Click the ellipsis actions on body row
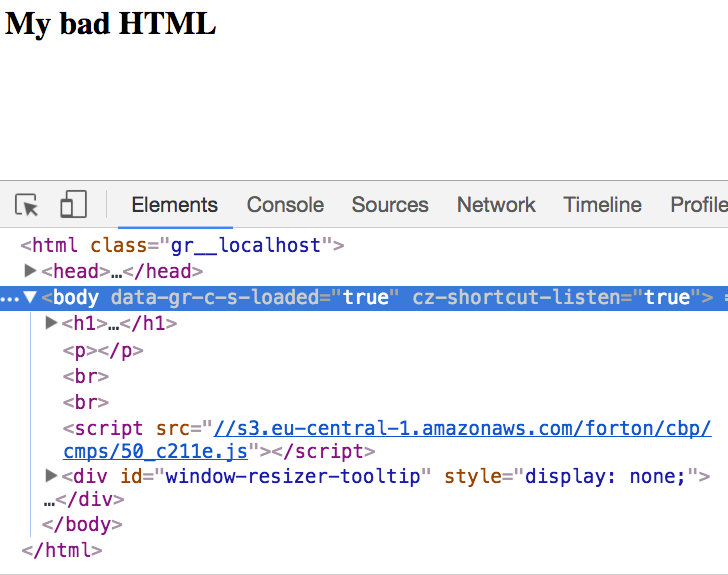The image size is (728, 575). [10, 299]
